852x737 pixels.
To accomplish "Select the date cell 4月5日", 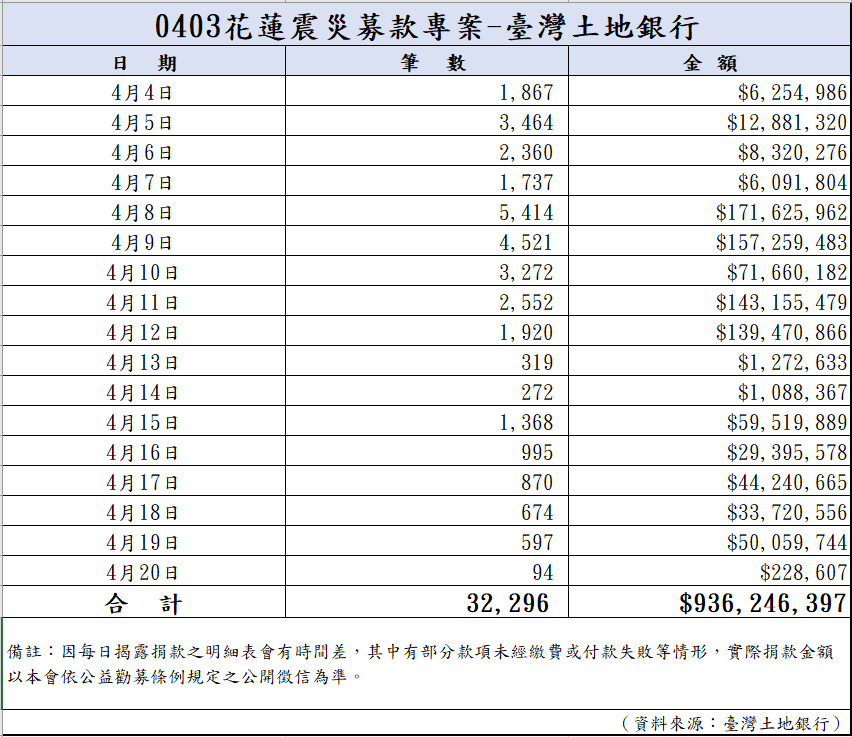I will click(x=144, y=121).
